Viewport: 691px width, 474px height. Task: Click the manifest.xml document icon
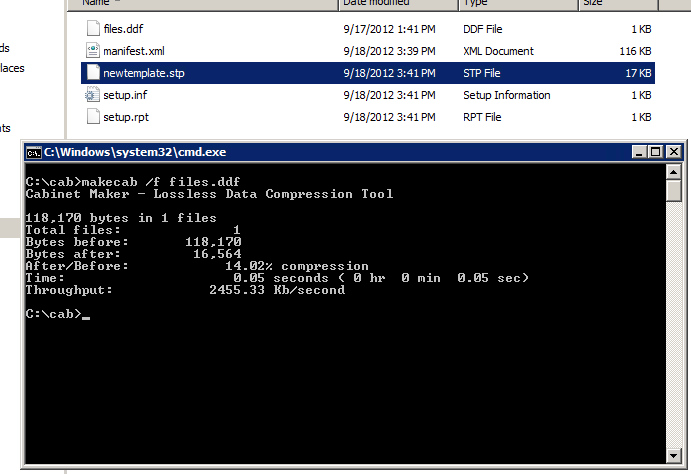click(x=93, y=51)
